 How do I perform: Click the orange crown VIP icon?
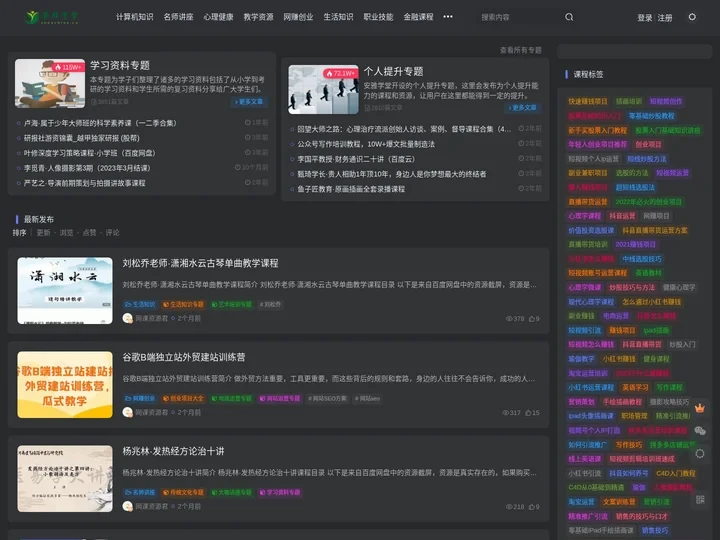(x=700, y=408)
